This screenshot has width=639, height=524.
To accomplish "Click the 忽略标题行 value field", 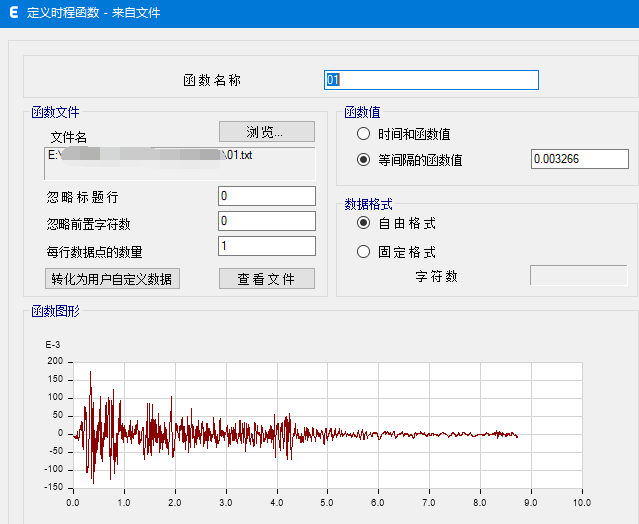I will click(x=266, y=196).
